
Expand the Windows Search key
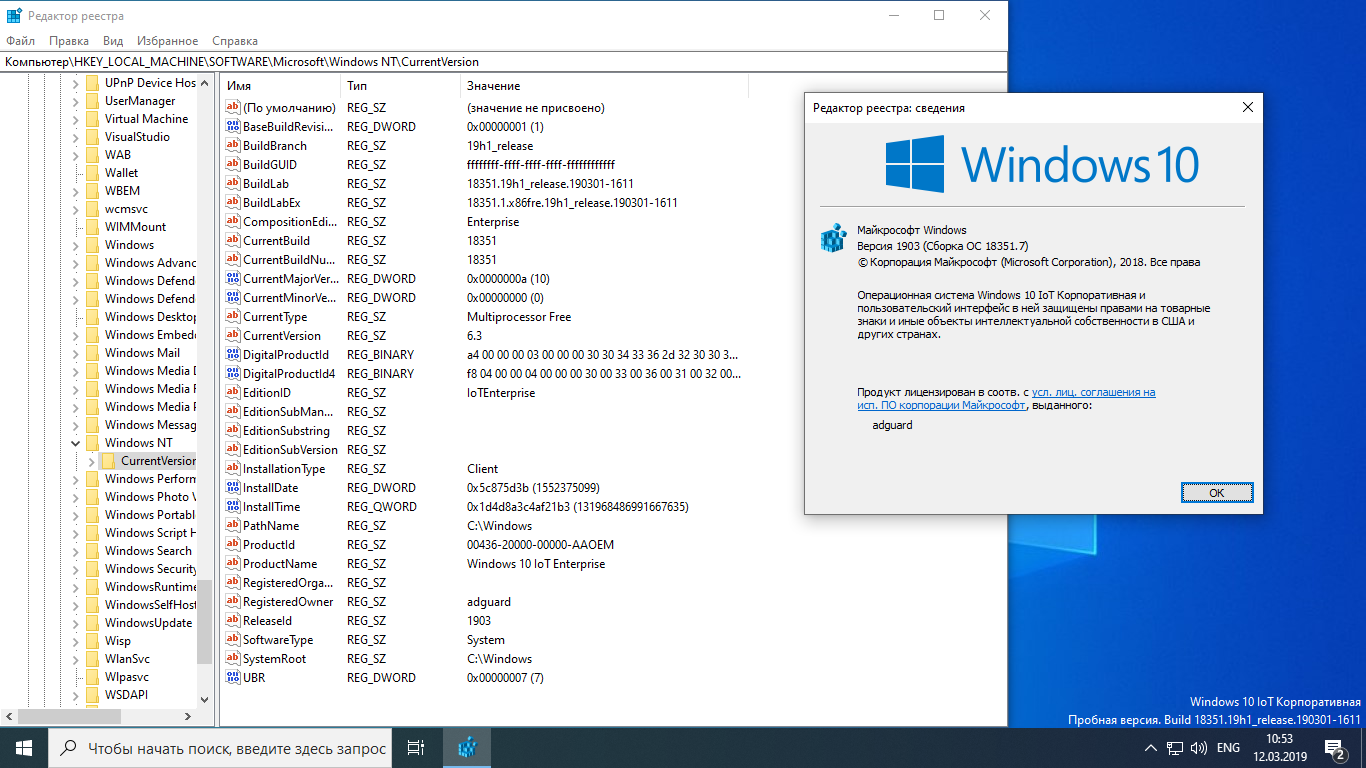75,551
